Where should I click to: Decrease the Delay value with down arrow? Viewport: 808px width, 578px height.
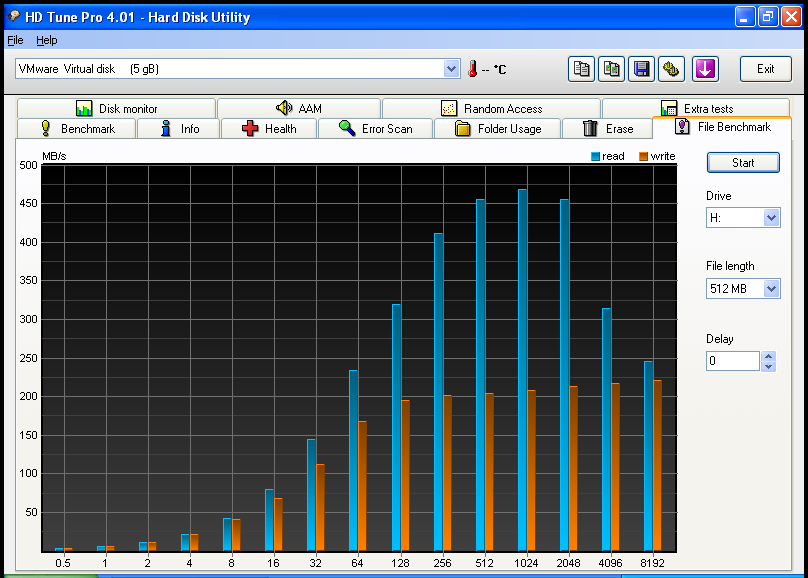coord(768,366)
